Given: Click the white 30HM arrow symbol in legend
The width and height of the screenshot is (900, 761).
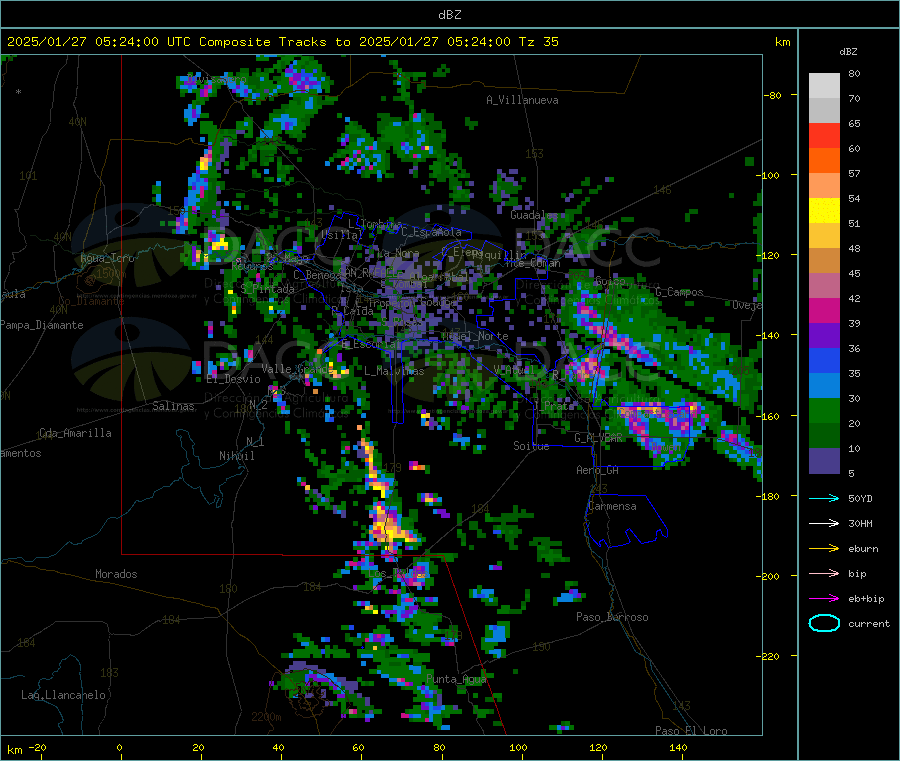Looking at the screenshot, I should click(824, 523).
